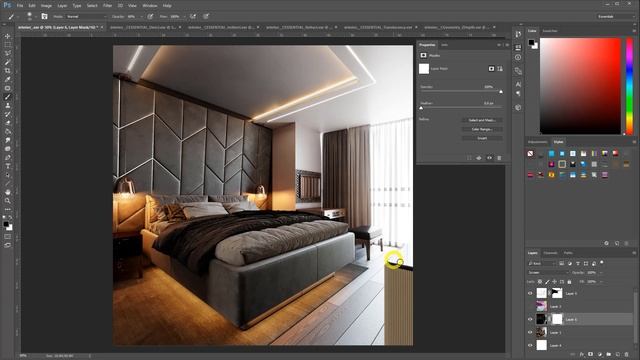Click the delete mask trash icon in Properties
This screenshot has height=360, width=640.
pos(499,158)
